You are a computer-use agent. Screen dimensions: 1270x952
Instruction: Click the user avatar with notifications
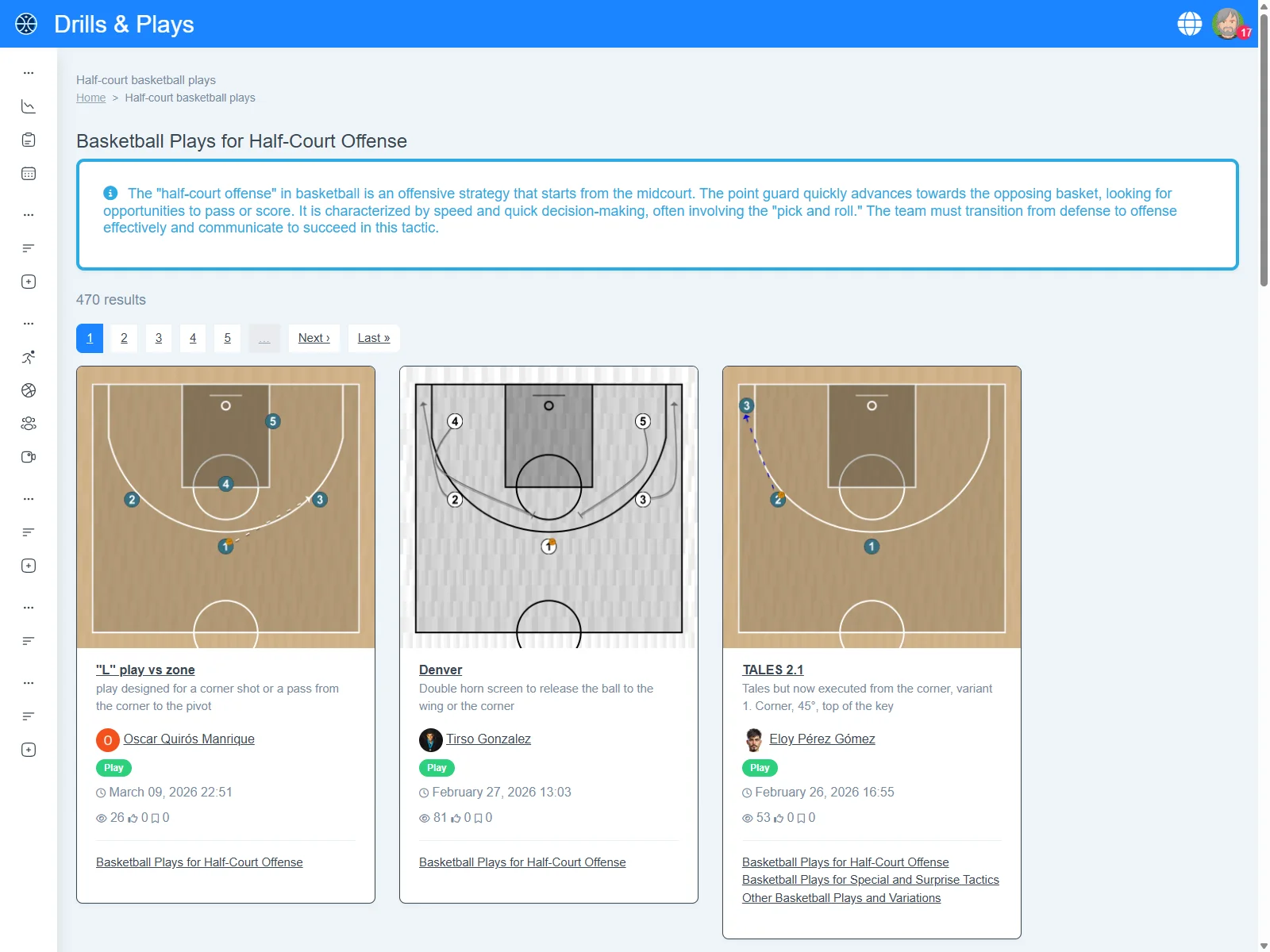click(1228, 24)
